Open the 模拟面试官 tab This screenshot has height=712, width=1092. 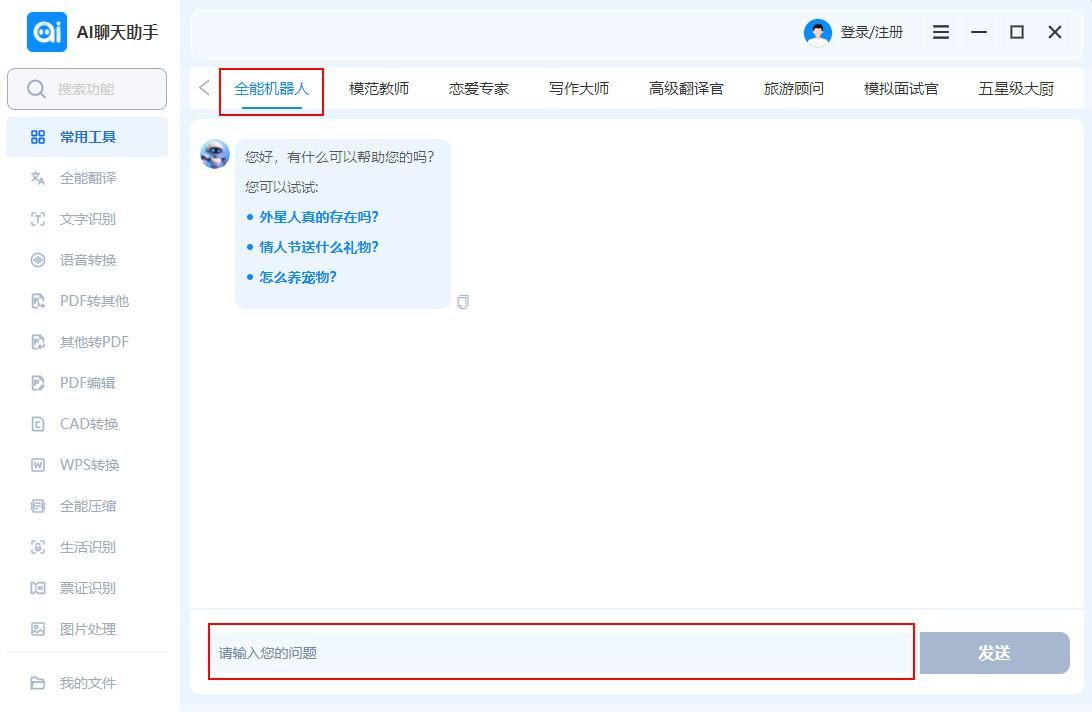[x=901, y=89]
